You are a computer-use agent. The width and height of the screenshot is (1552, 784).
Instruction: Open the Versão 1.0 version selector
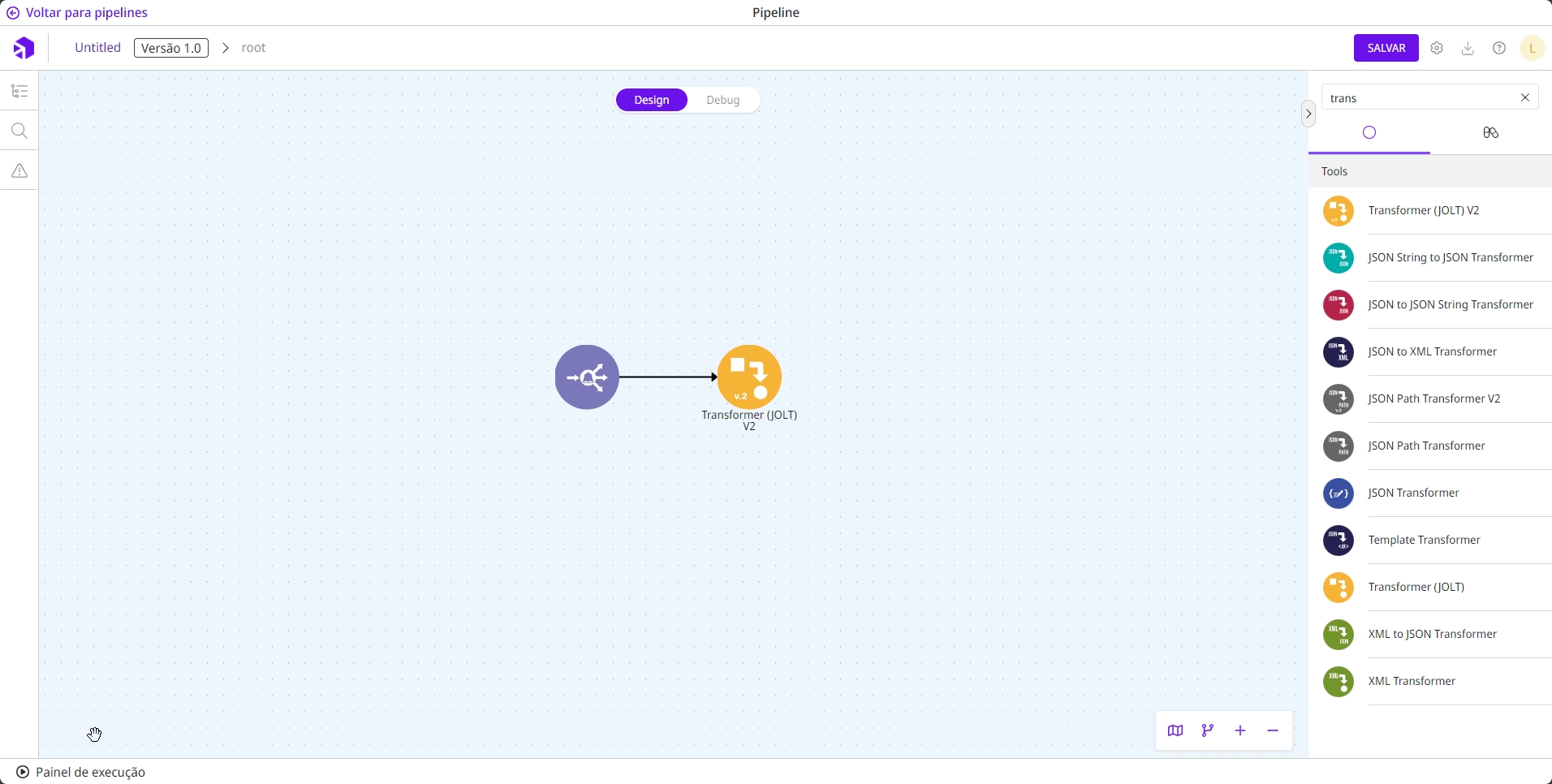[x=171, y=48]
